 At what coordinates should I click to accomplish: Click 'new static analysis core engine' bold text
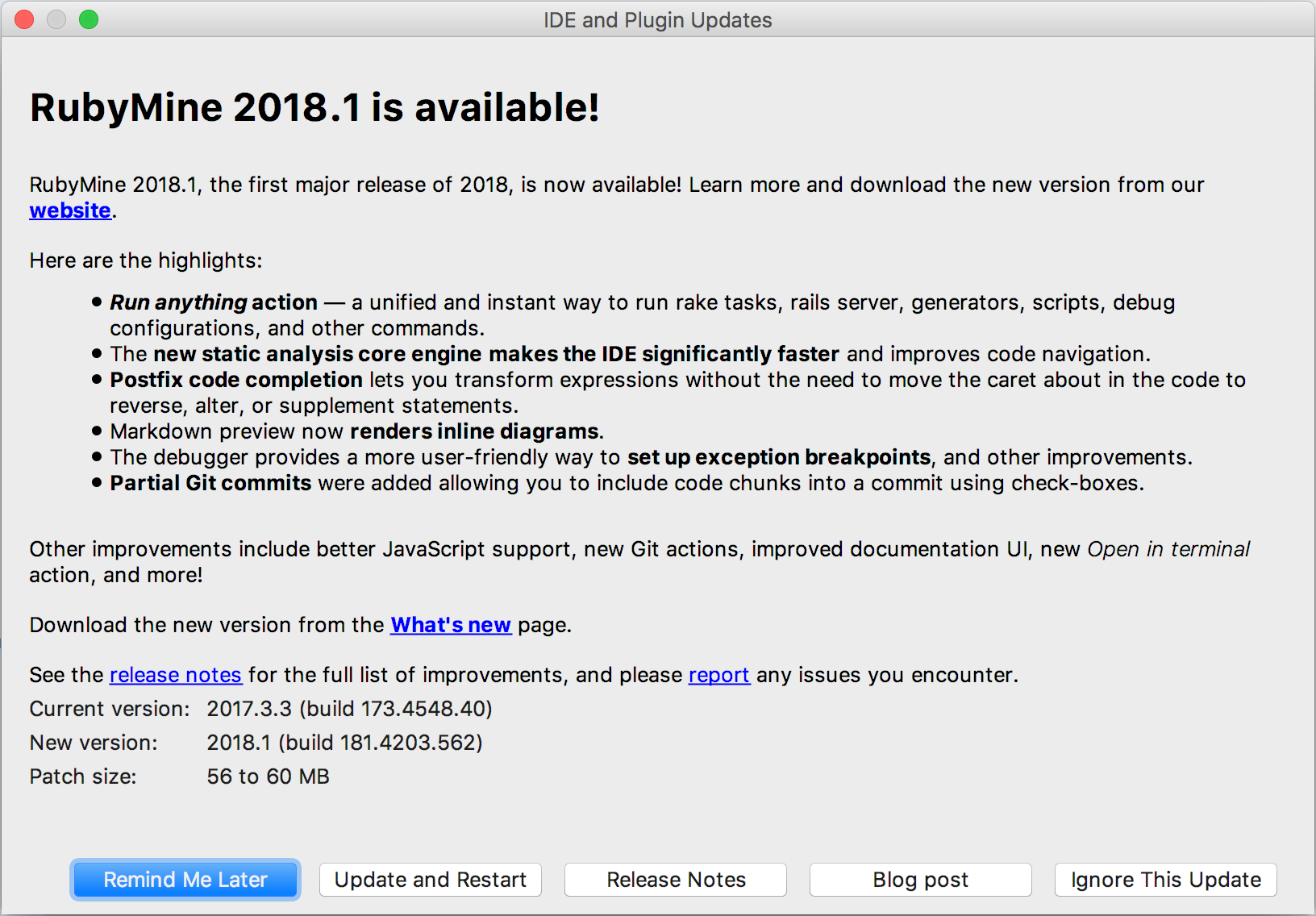click(x=319, y=354)
